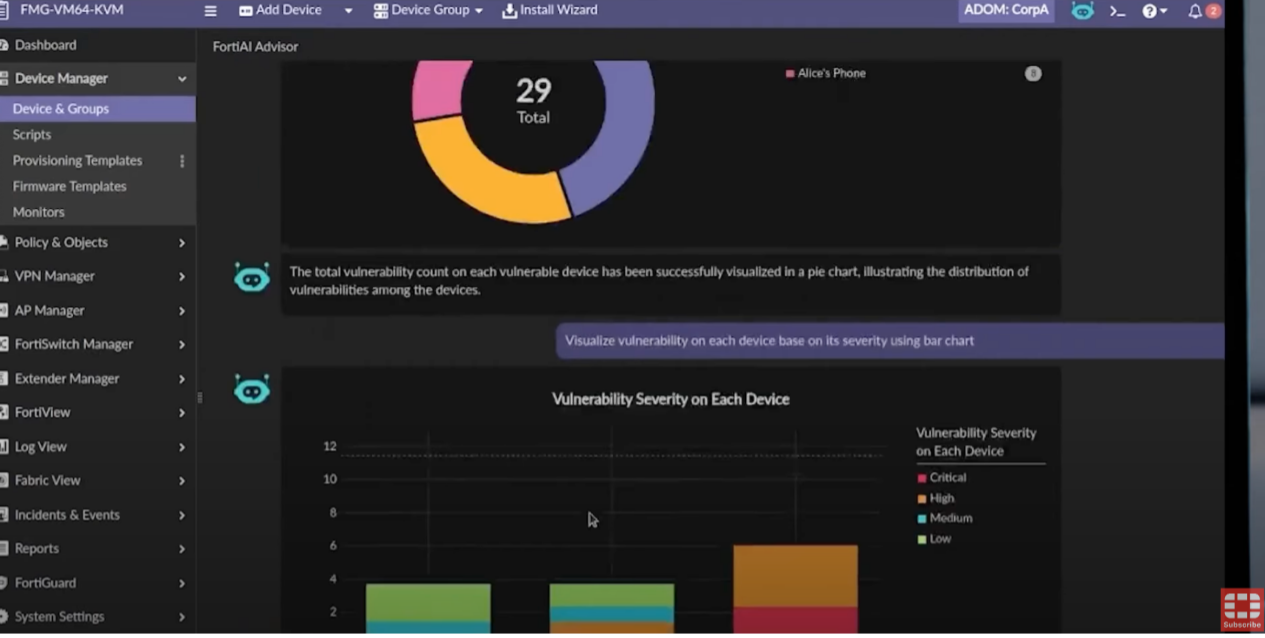Screen dimensions: 1265x638
Task: Click the FortiAI avatar beside the bar chart
Action: point(252,389)
